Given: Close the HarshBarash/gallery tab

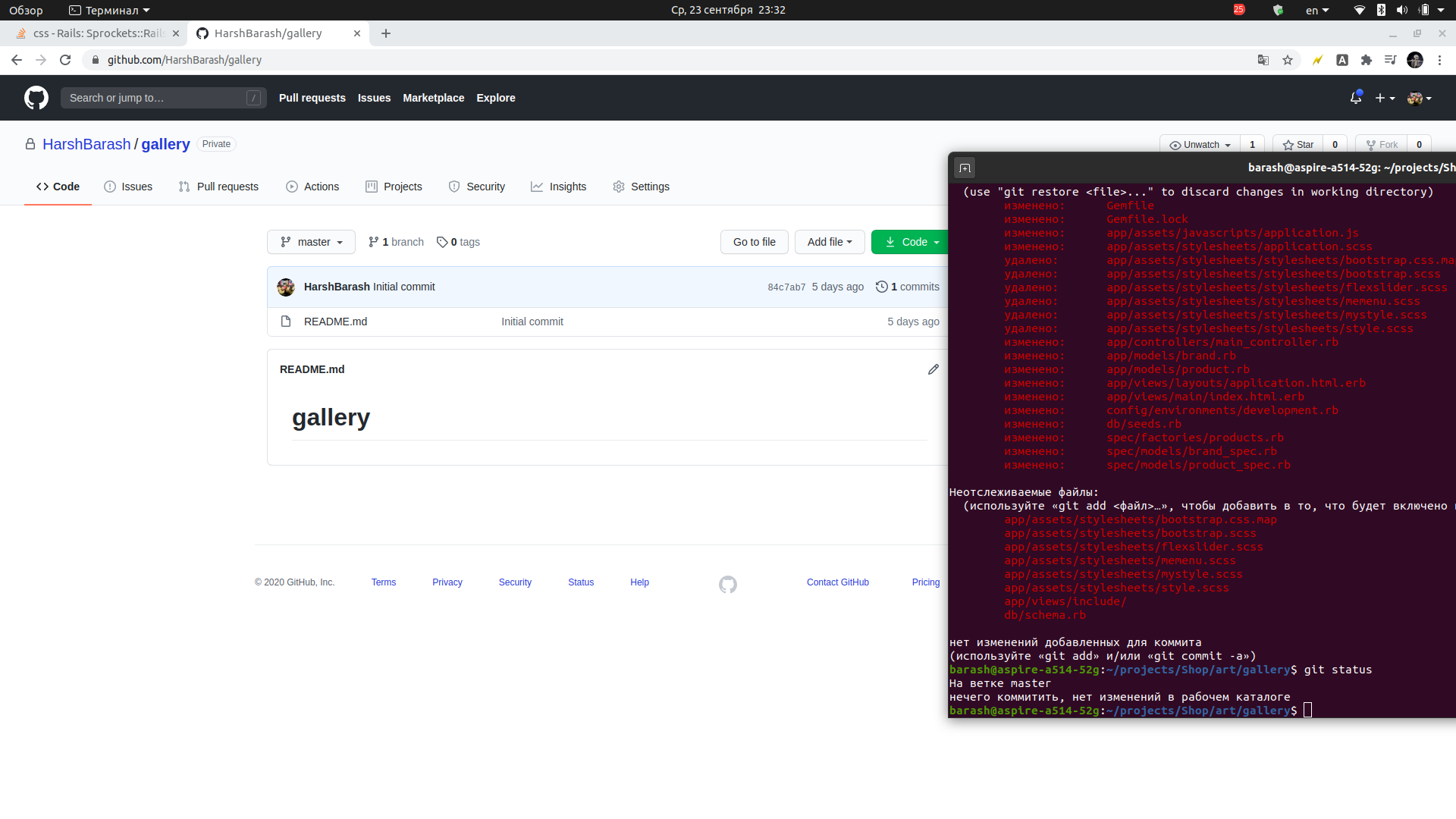Looking at the screenshot, I should tap(357, 33).
